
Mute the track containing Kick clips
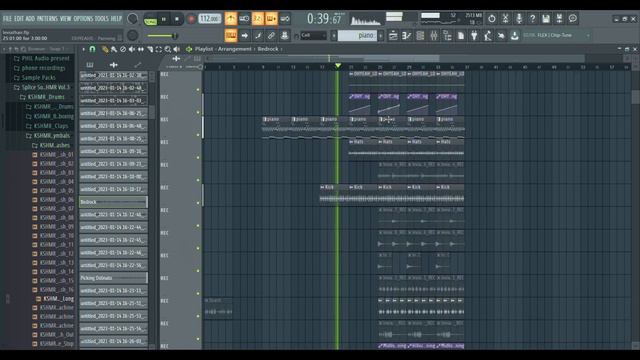[x=198, y=203]
